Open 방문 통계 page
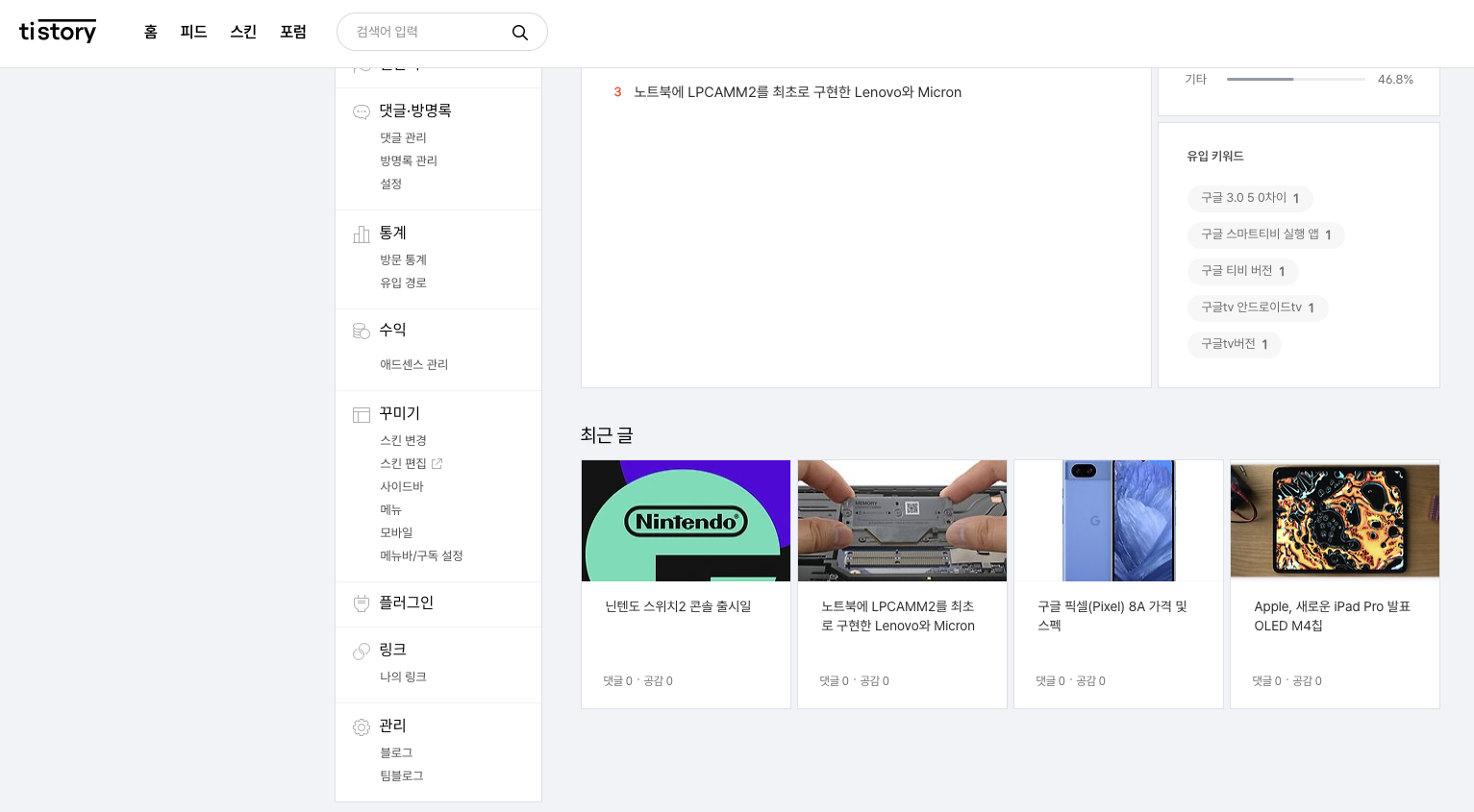Screen dimensions: 1474x812 (403, 259)
